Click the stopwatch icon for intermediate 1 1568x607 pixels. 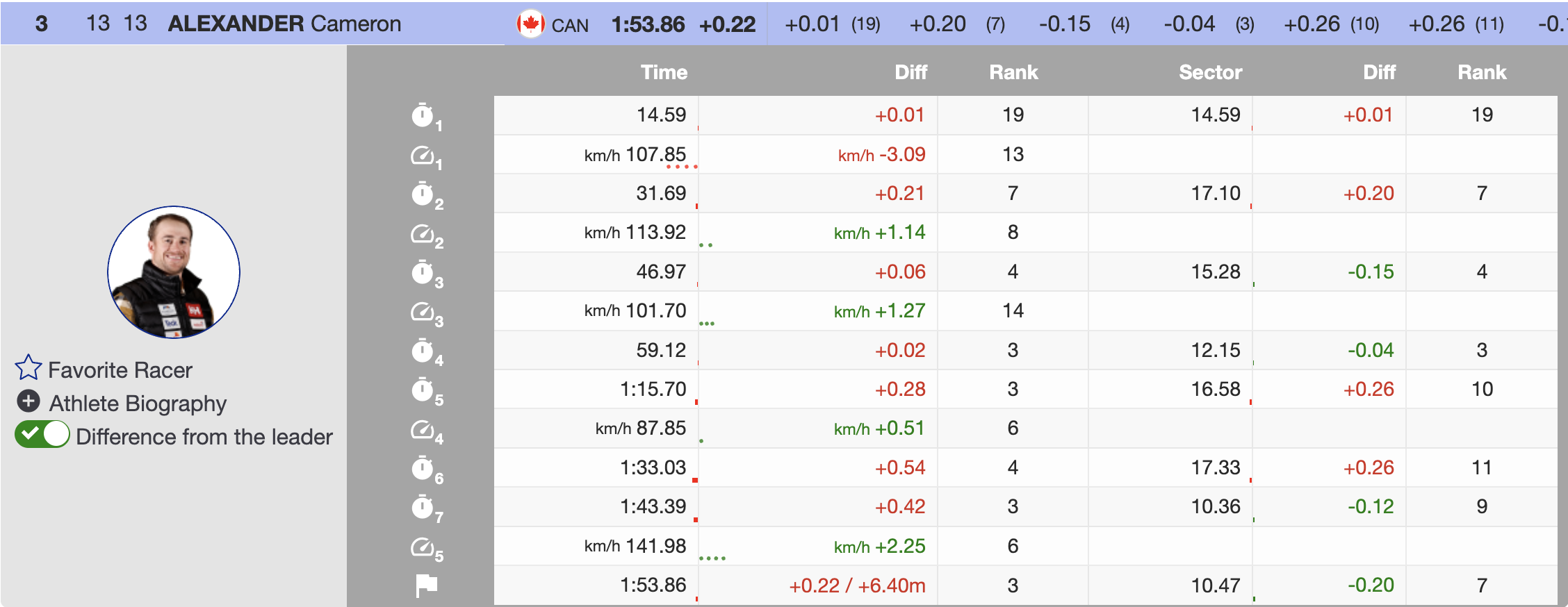[x=423, y=115]
